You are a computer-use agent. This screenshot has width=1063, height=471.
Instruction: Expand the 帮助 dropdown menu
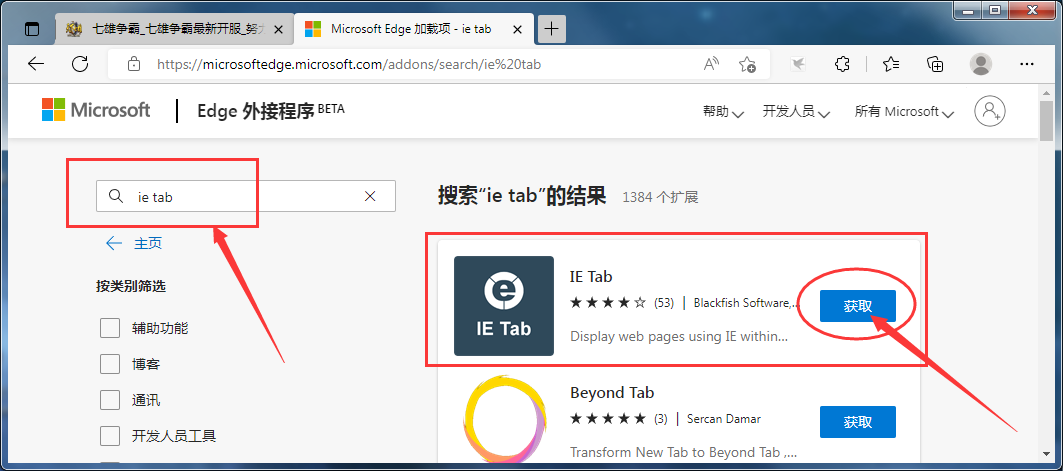(x=723, y=112)
